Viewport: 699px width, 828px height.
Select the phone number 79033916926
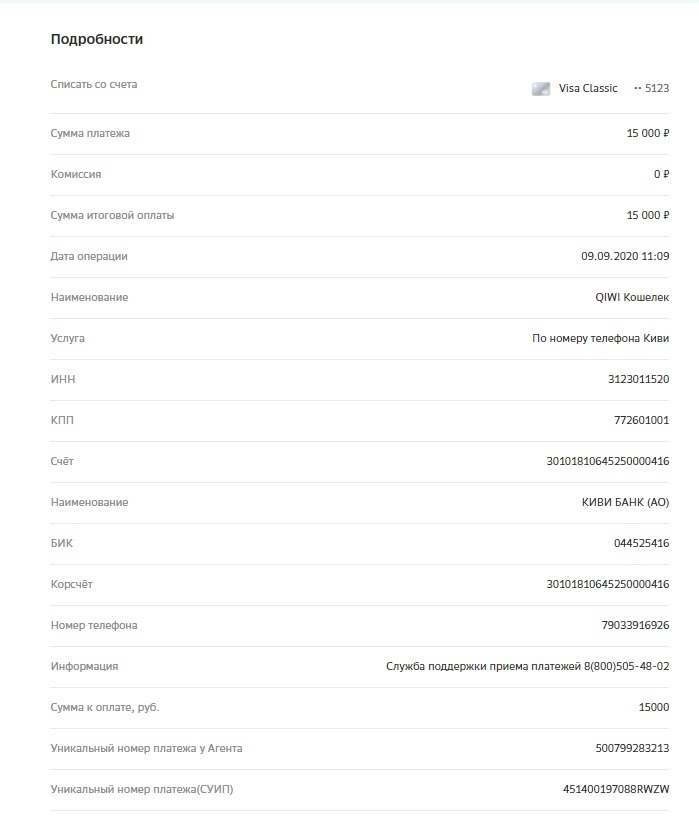pyautogui.click(x=635, y=625)
